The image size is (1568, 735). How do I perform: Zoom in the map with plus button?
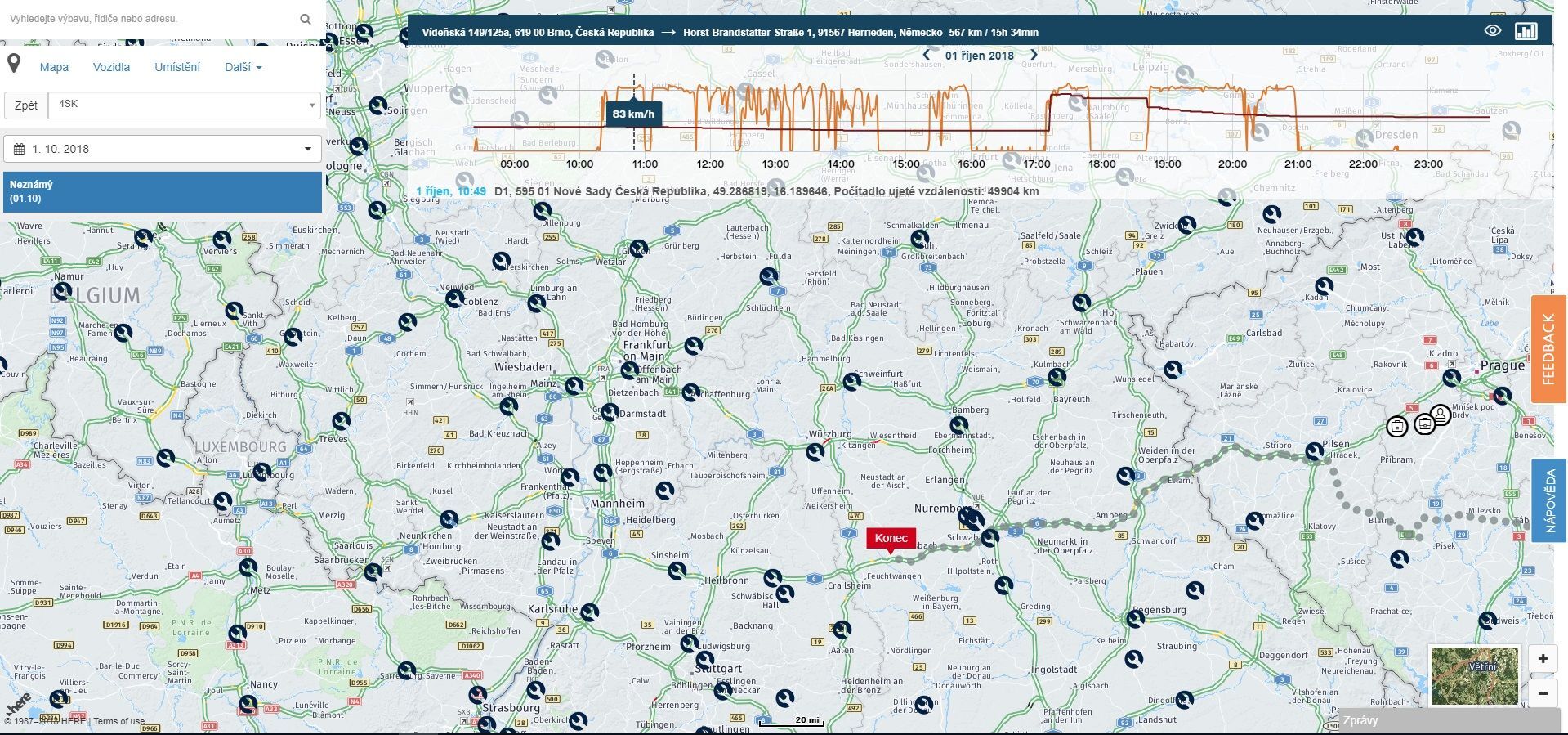point(1543,658)
